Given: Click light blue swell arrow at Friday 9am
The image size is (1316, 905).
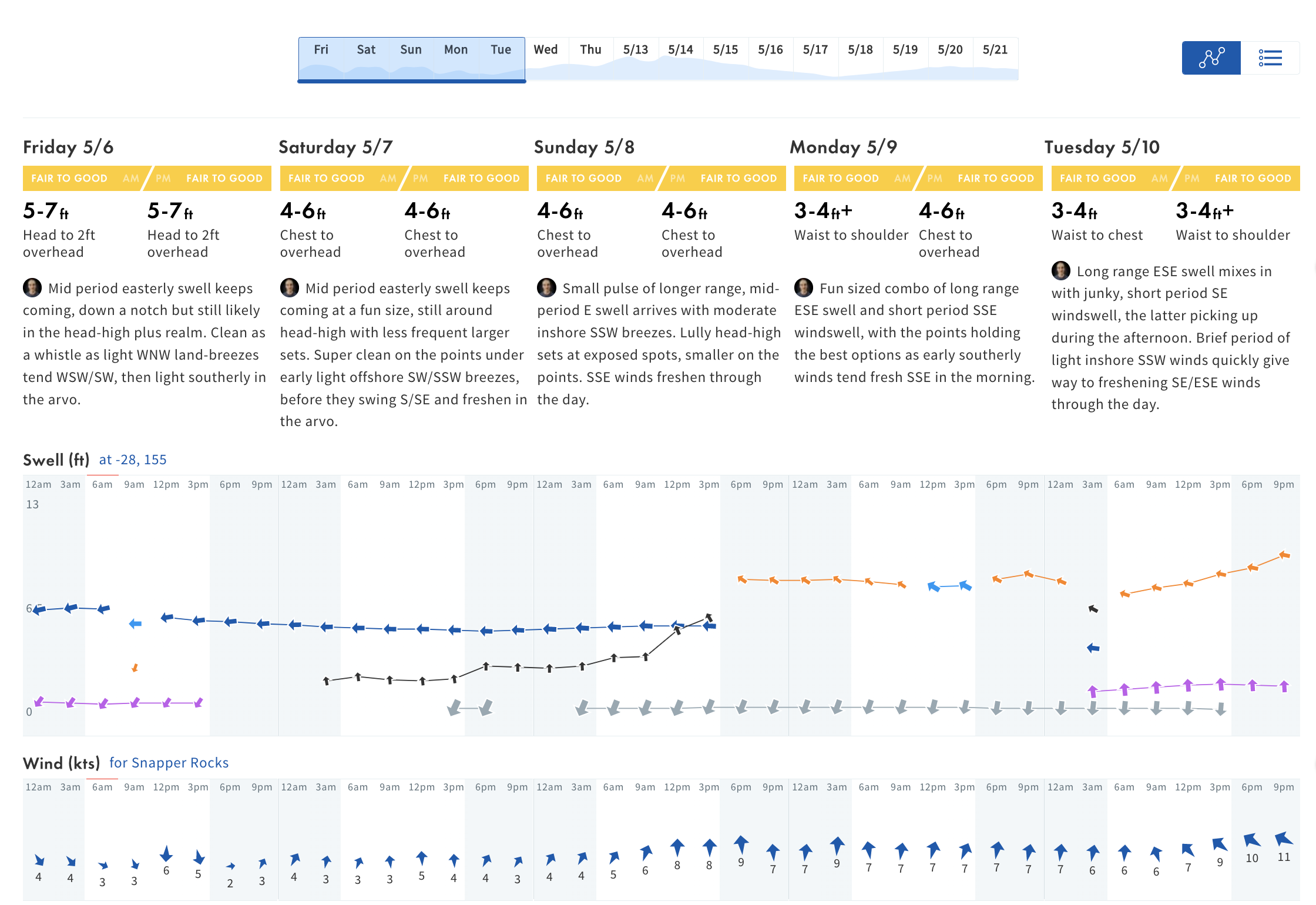Looking at the screenshot, I should click(x=135, y=624).
